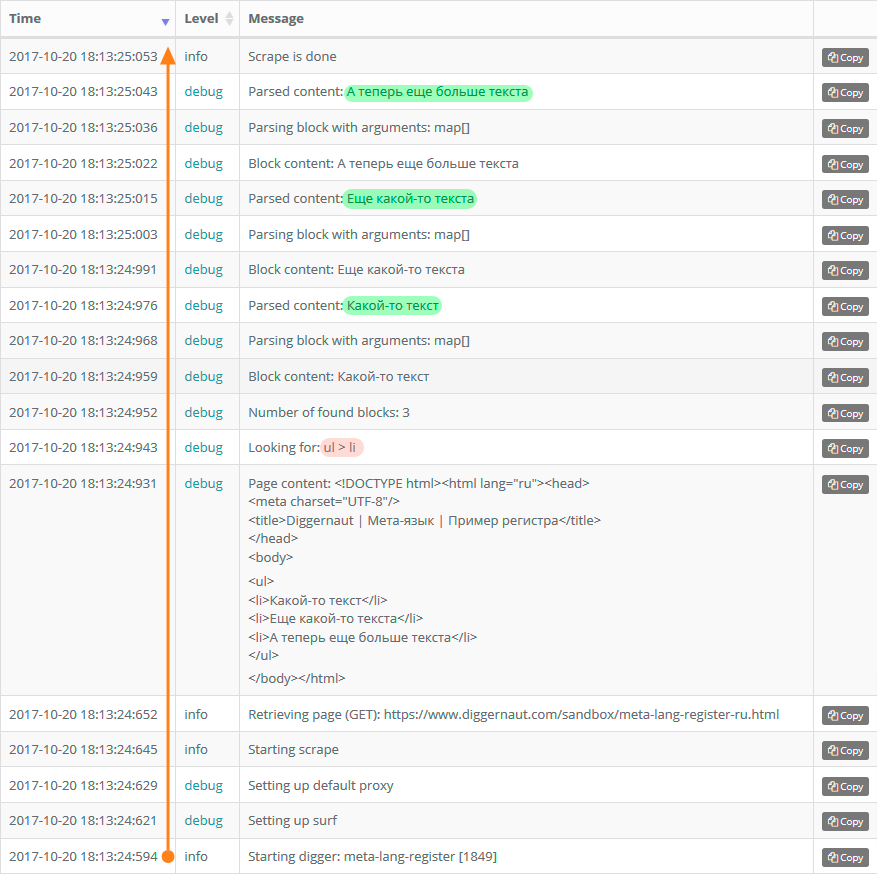Click the highlighted "А теперь еще больше текста" tag
The image size is (877, 874).
click(437, 92)
